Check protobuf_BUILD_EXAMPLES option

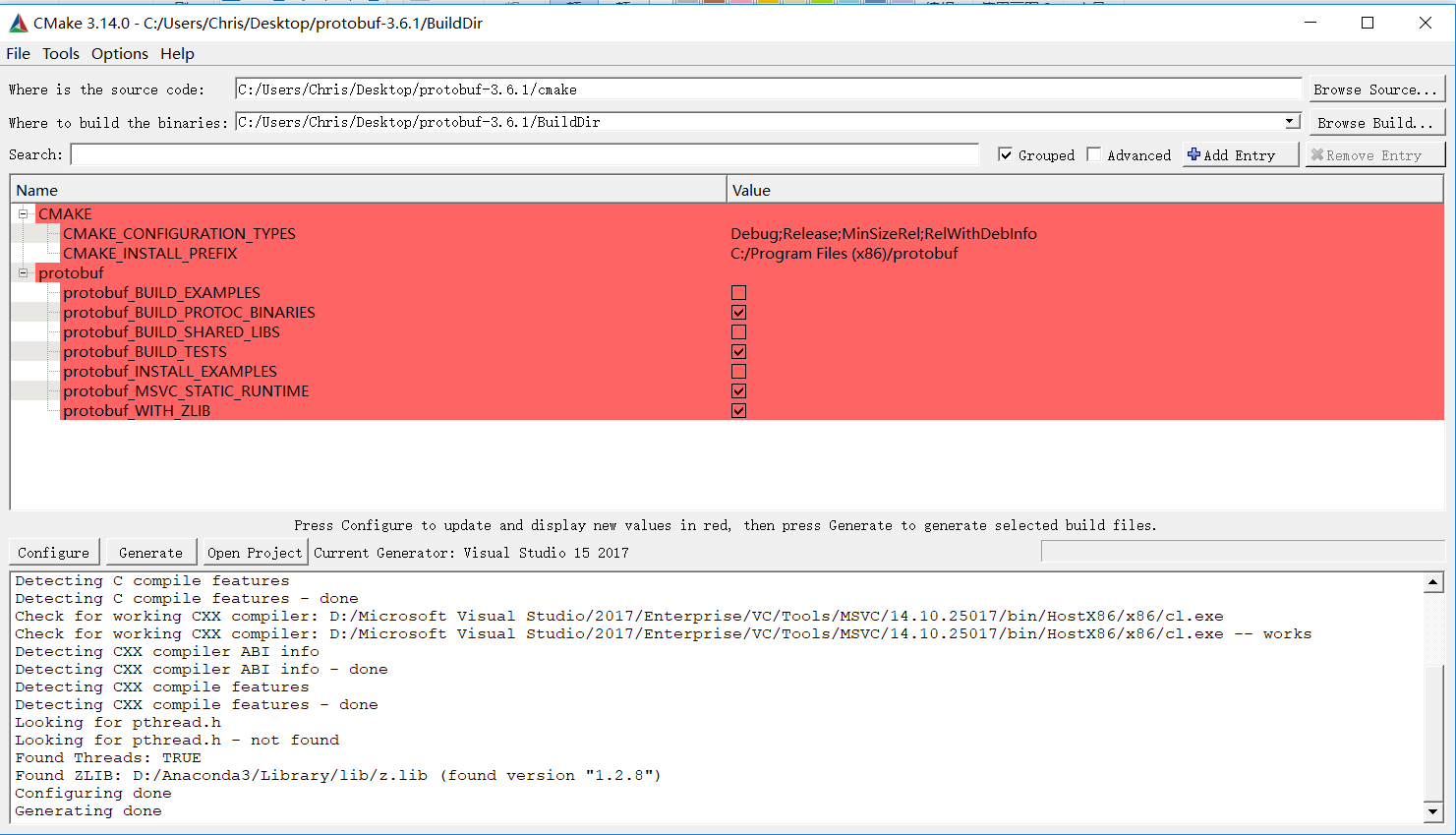click(738, 292)
